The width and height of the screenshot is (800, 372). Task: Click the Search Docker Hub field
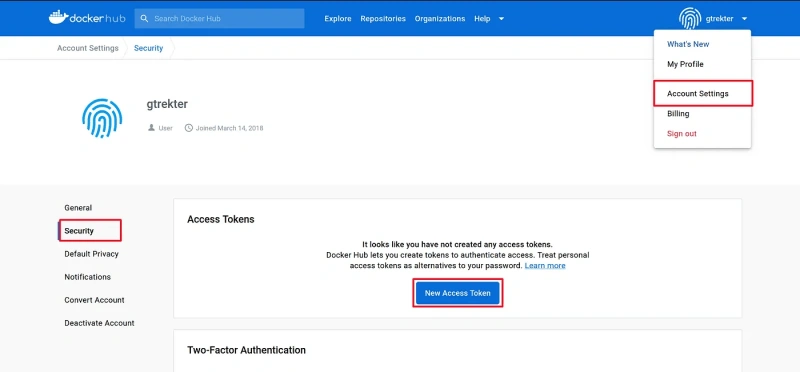pos(219,18)
